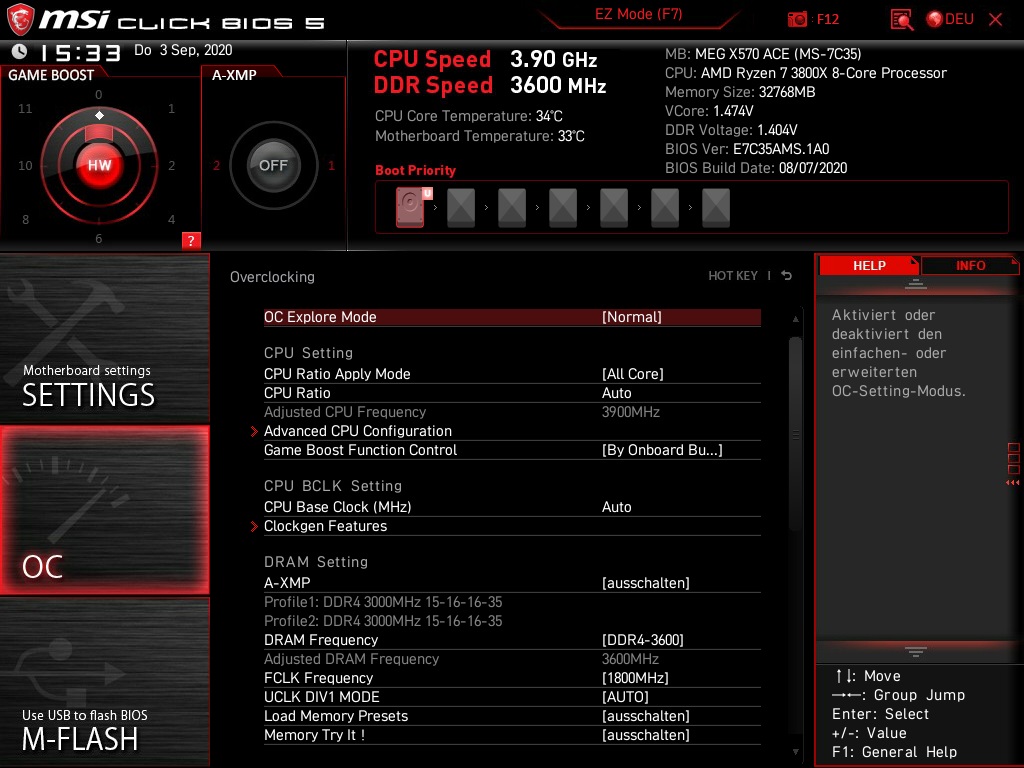Click the clock icon beside the time
This screenshot has width=1024, height=768.
point(20,51)
